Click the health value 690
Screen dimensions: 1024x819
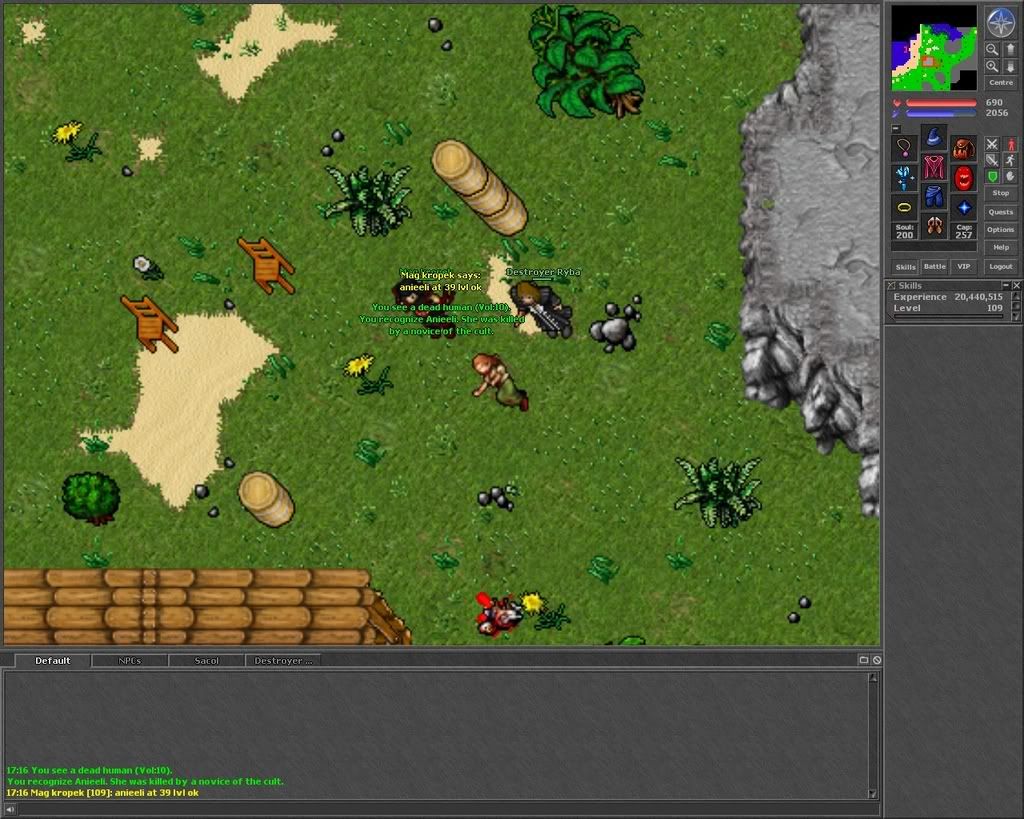click(994, 103)
